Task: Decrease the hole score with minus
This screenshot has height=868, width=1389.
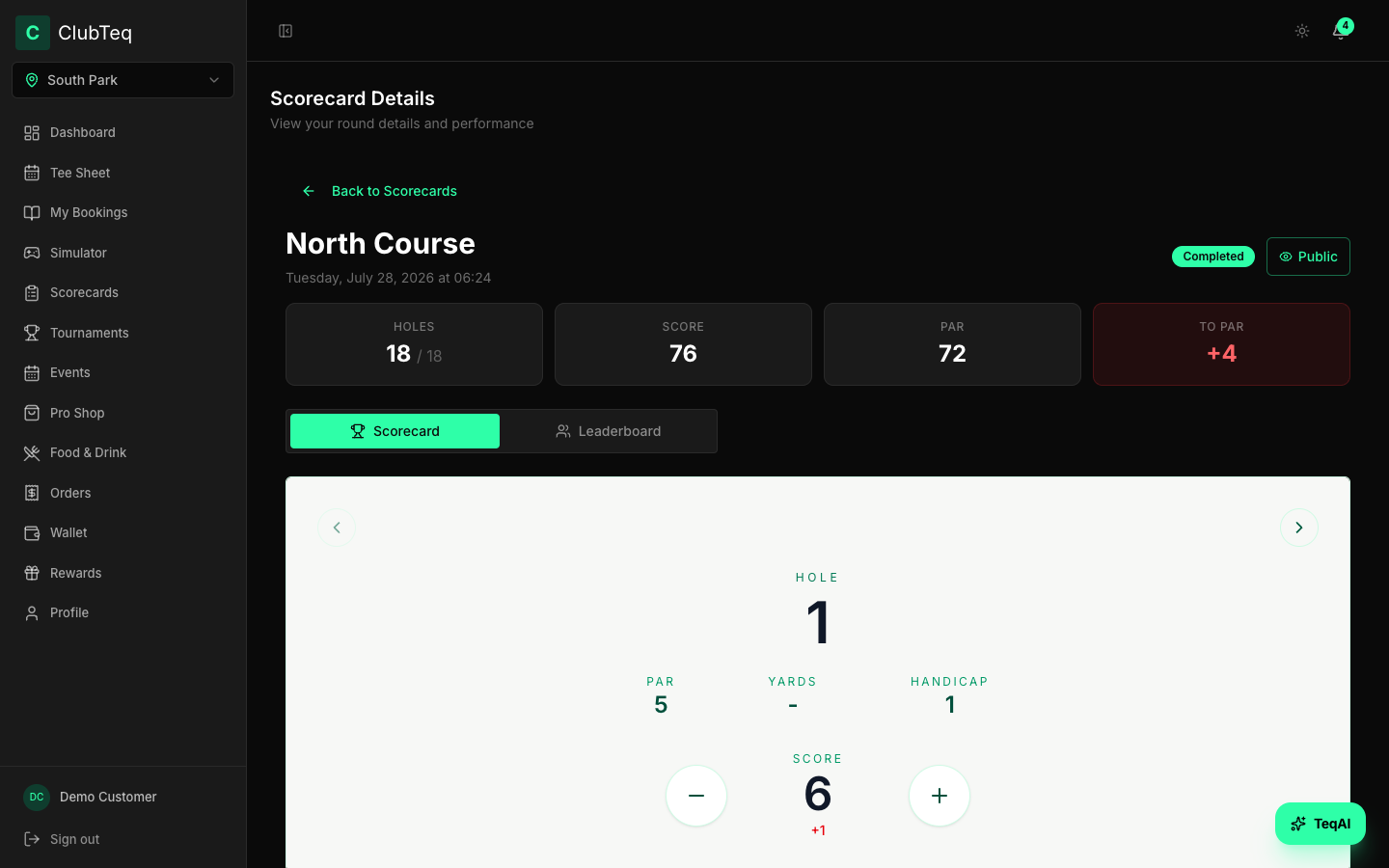Action: point(696,796)
